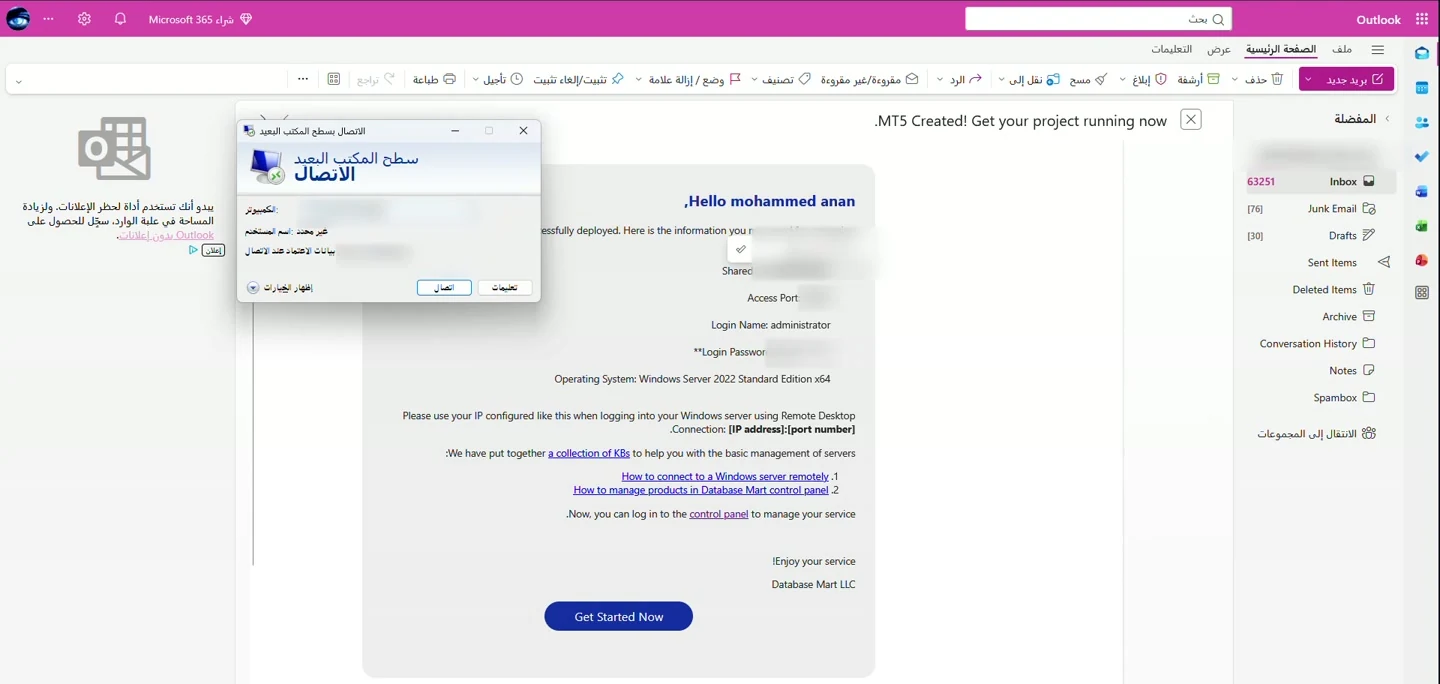
Task: Show options in Remote Desktop dialog
Action: pyautogui.click(x=280, y=288)
